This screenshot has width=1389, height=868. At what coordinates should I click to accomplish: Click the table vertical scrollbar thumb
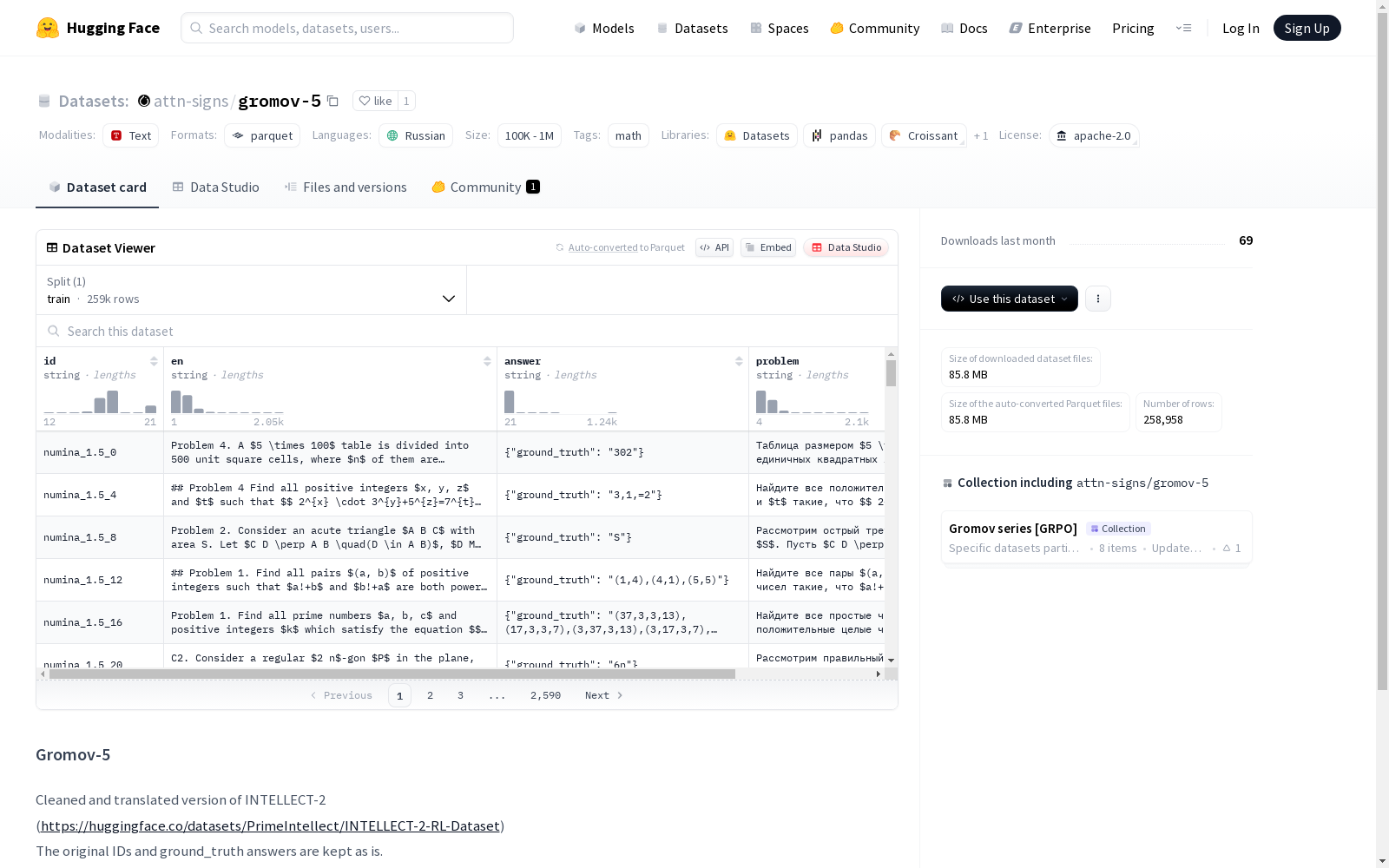(891, 373)
